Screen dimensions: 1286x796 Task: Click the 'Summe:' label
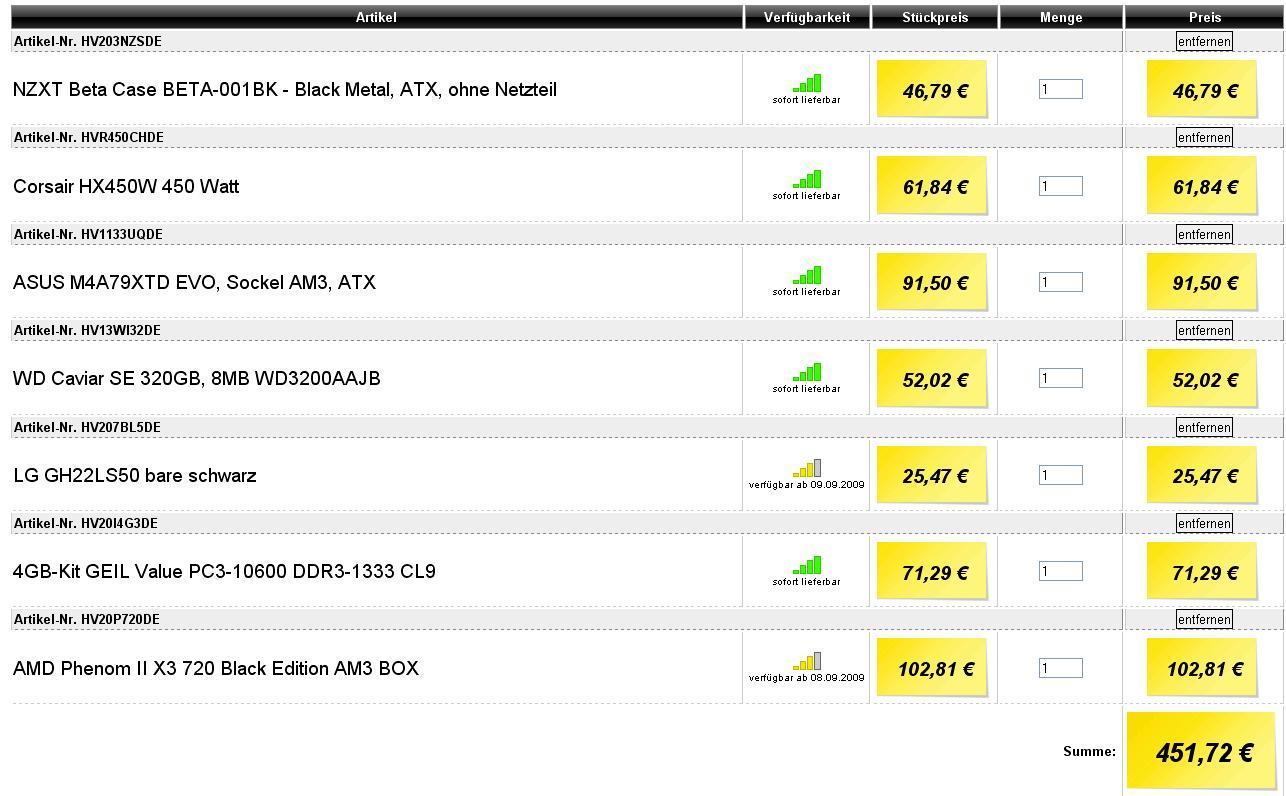pos(1089,751)
